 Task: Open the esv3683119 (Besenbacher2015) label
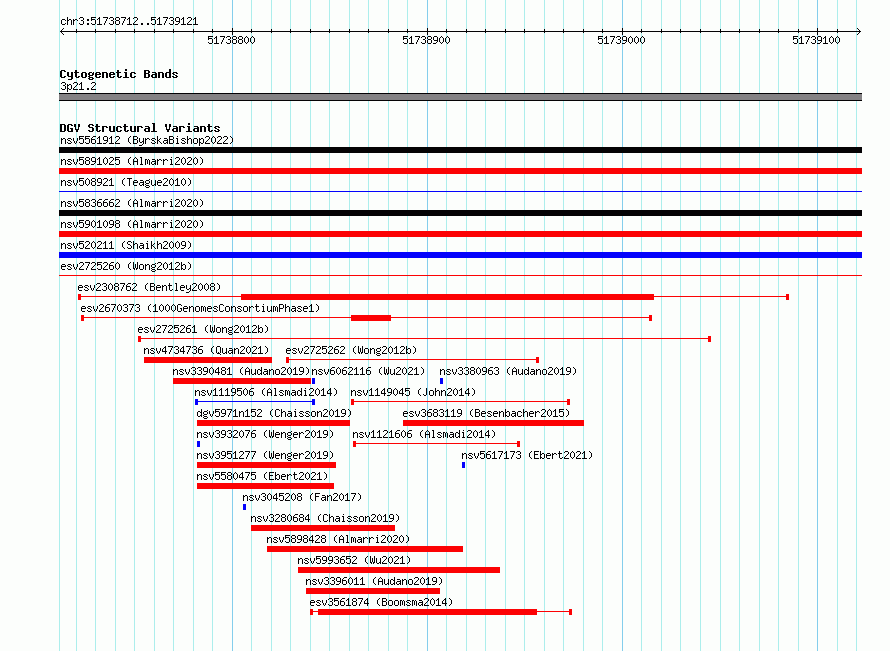[486, 413]
